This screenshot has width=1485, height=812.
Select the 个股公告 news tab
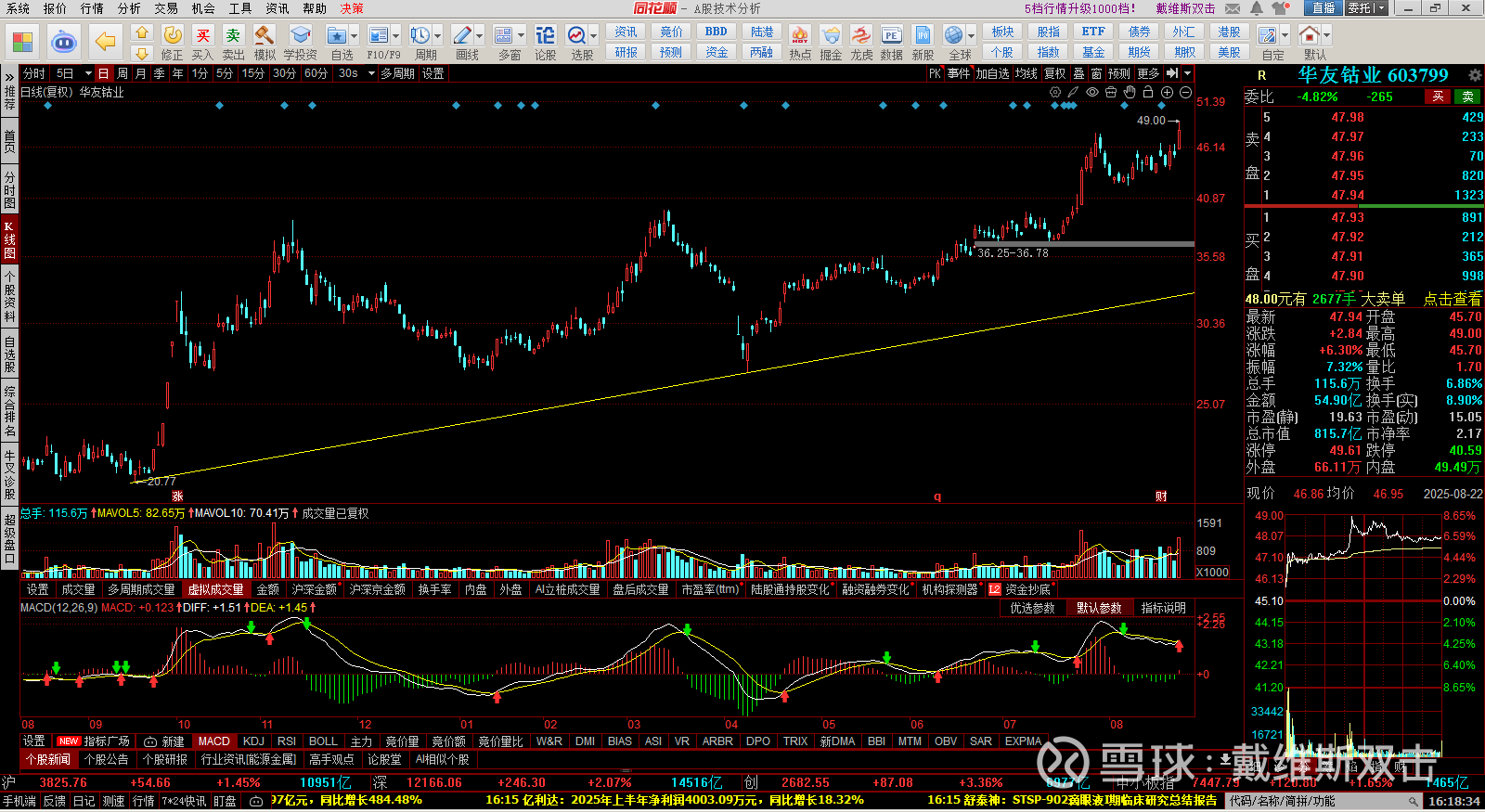107,759
